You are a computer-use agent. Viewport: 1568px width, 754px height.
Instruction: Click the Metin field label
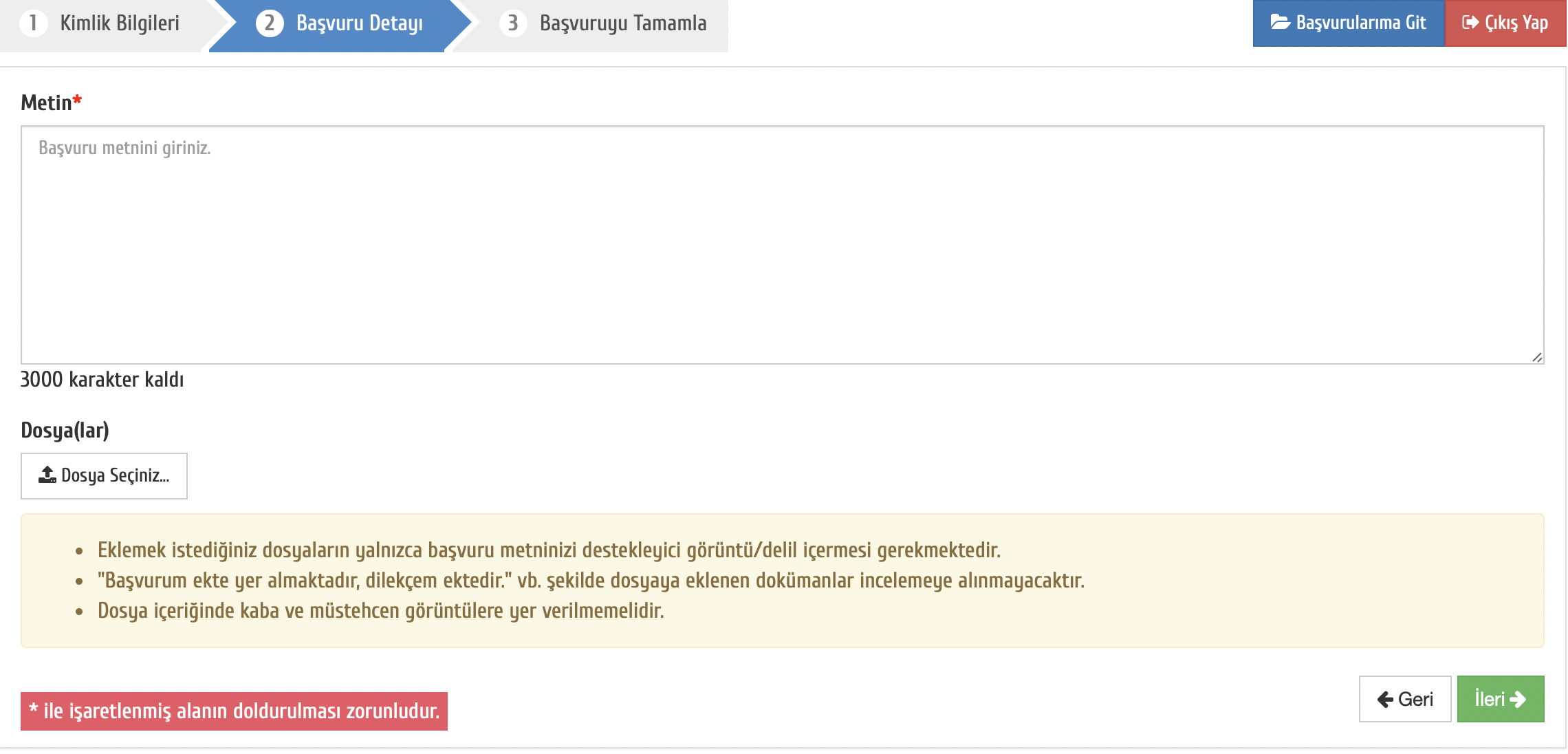tap(46, 103)
